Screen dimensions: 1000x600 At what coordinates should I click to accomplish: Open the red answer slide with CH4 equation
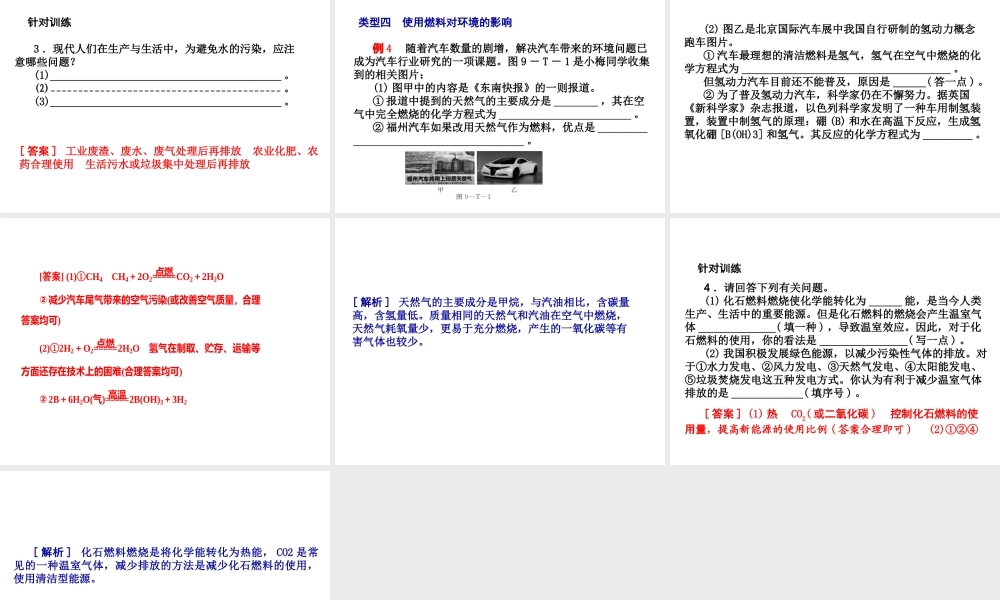(x=165, y=341)
